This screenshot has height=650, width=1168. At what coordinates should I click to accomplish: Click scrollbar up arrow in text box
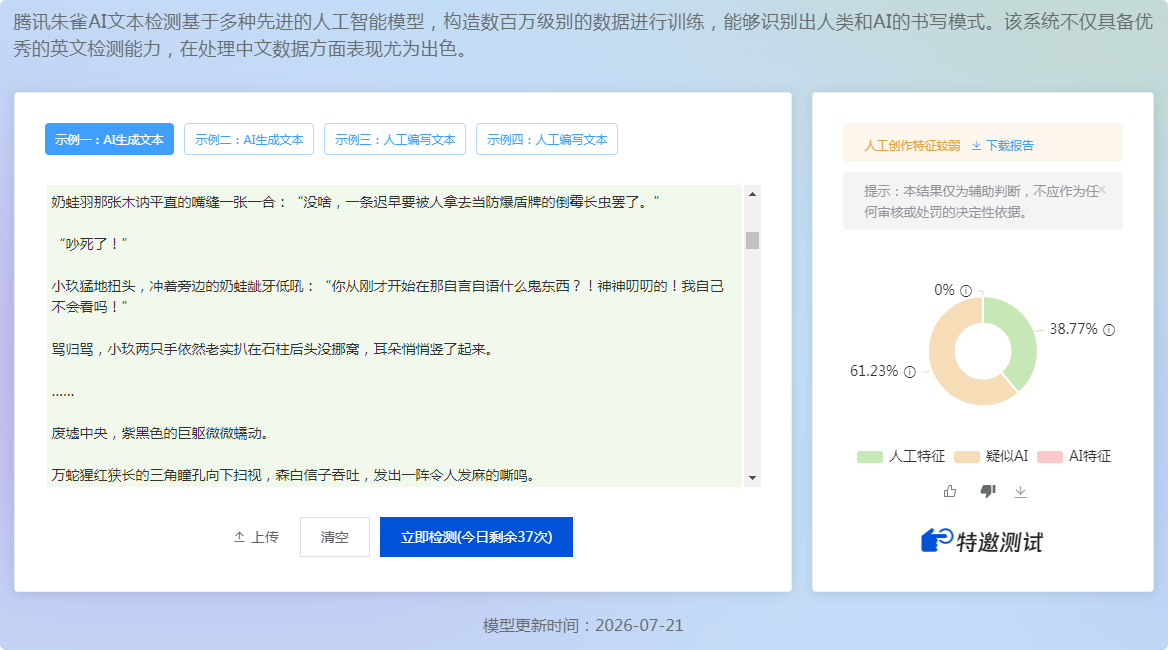[752, 194]
